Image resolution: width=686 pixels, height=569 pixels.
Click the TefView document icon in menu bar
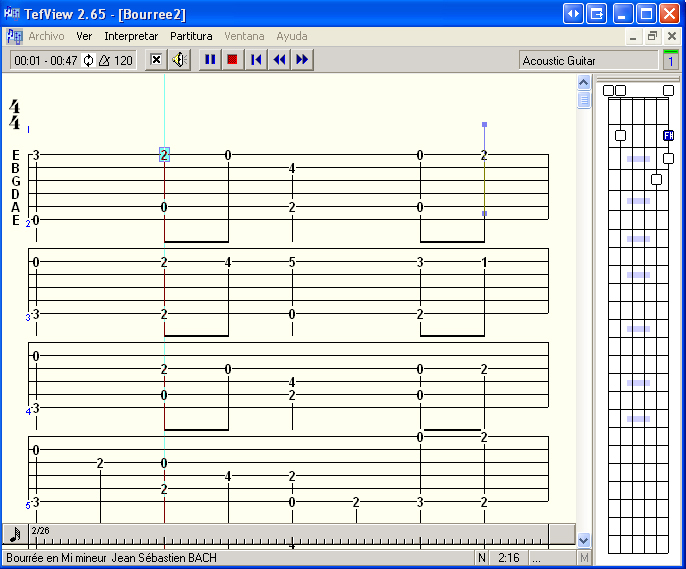click(14, 36)
